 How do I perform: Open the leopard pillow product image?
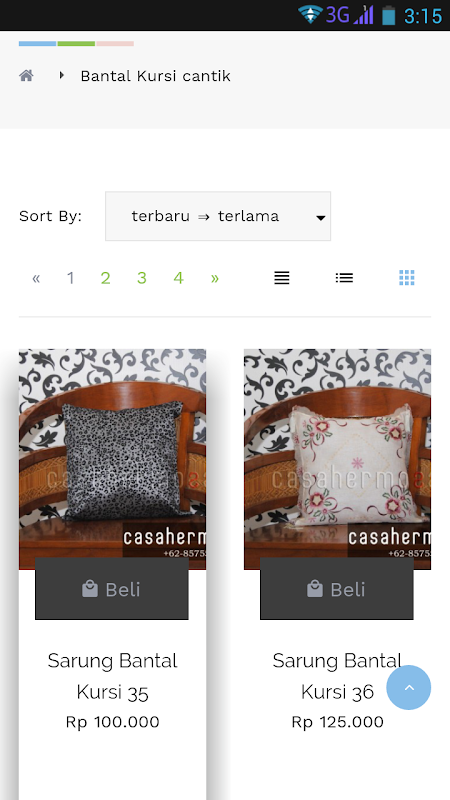tap(112, 459)
